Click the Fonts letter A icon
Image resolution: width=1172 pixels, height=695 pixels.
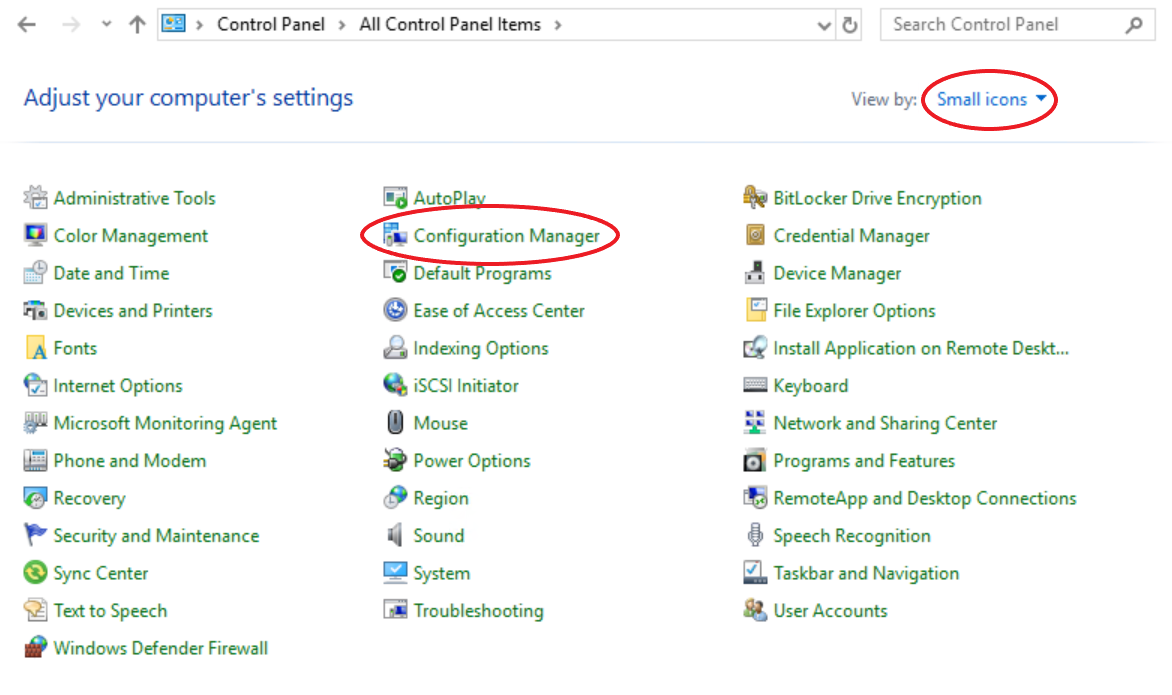click(x=35, y=348)
